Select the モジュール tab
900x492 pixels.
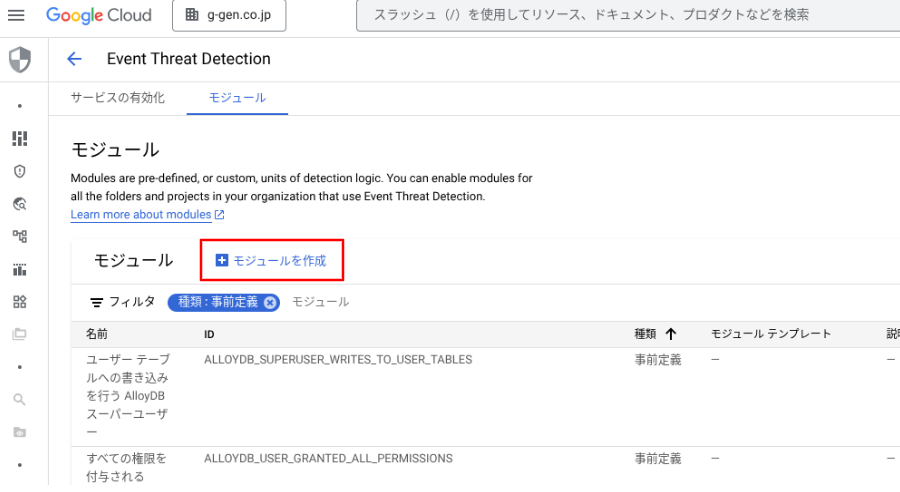[x=237, y=98]
